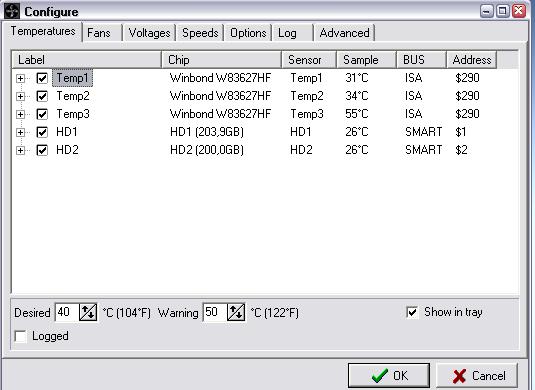Image resolution: width=535 pixels, height=390 pixels.
Task: Click the Warning temperature spinner arrows
Action: (236, 312)
